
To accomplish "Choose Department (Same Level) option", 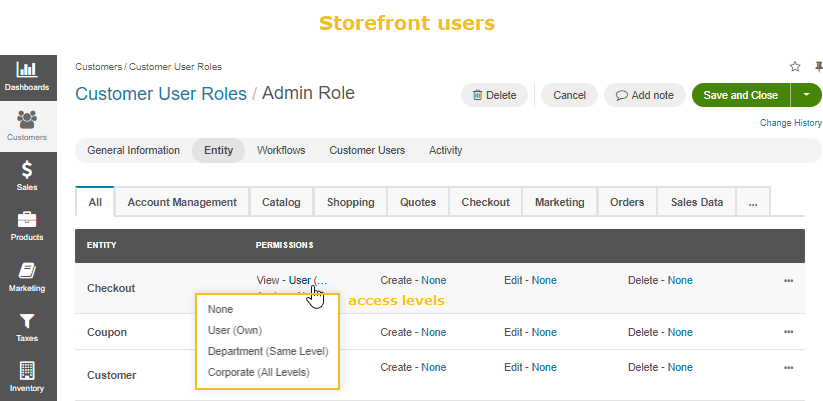I will (x=268, y=351).
